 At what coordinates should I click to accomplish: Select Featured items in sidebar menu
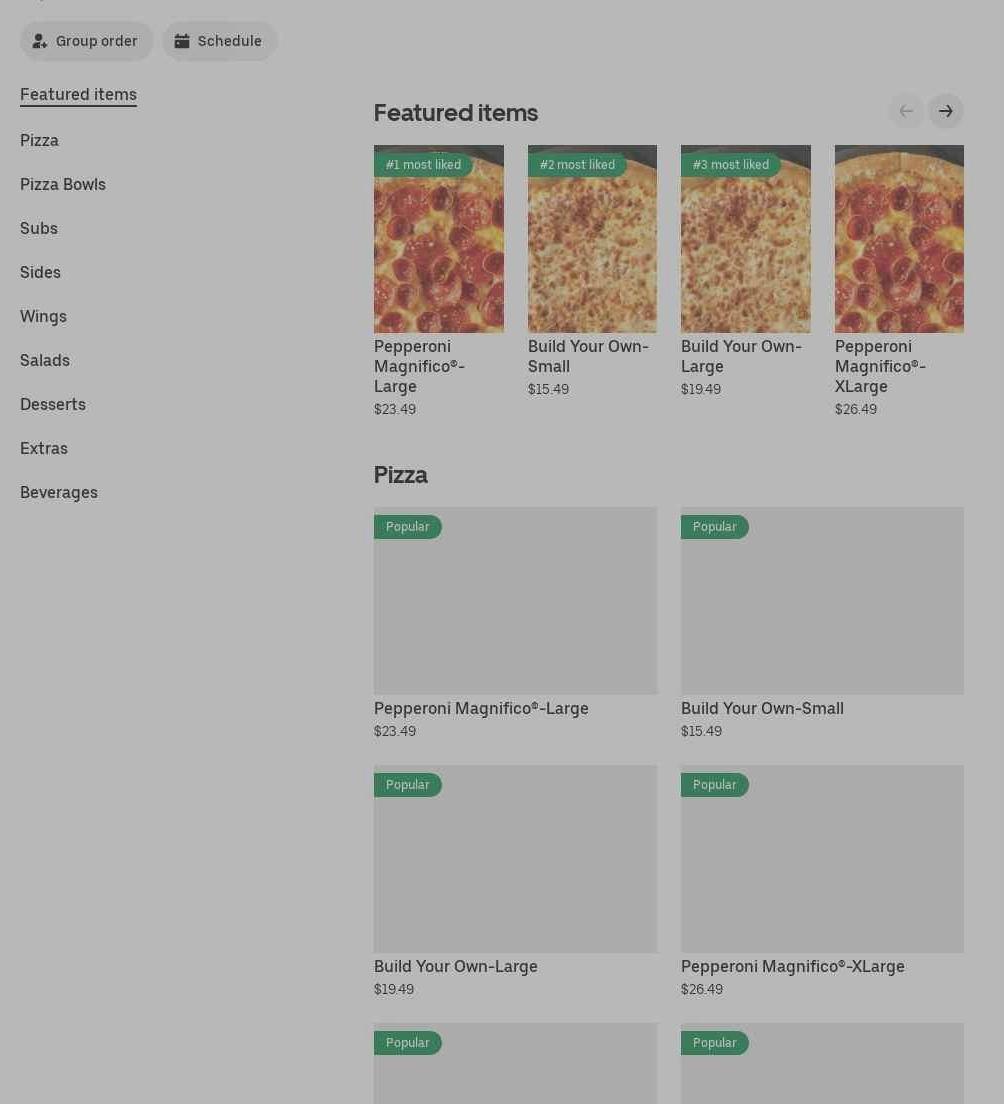[x=78, y=95]
